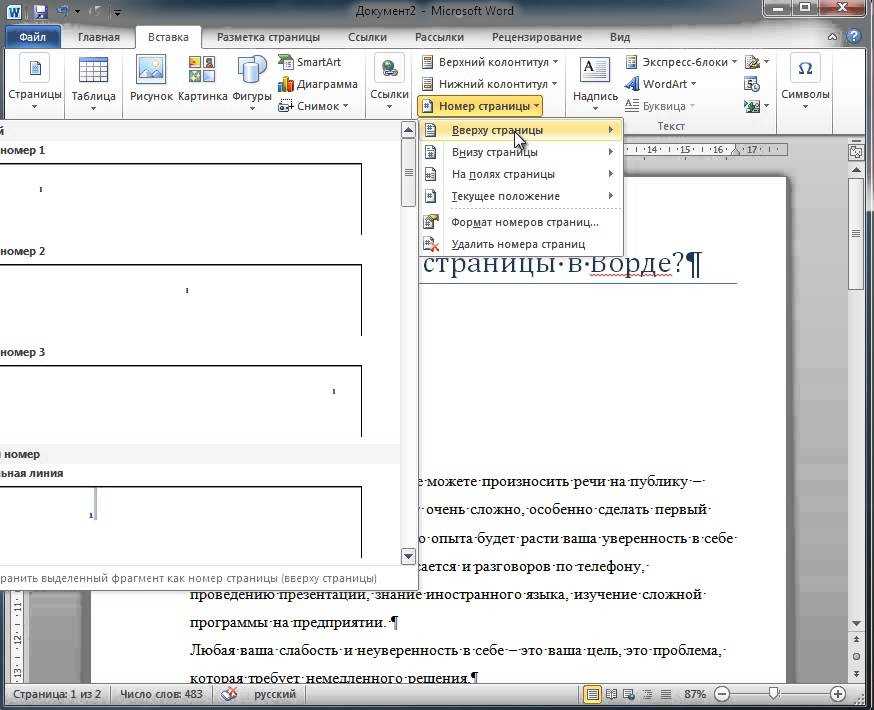Image resolution: width=874 pixels, height=710 pixels.
Task: Switch to the Разметка страницы tab
Action: (268, 37)
